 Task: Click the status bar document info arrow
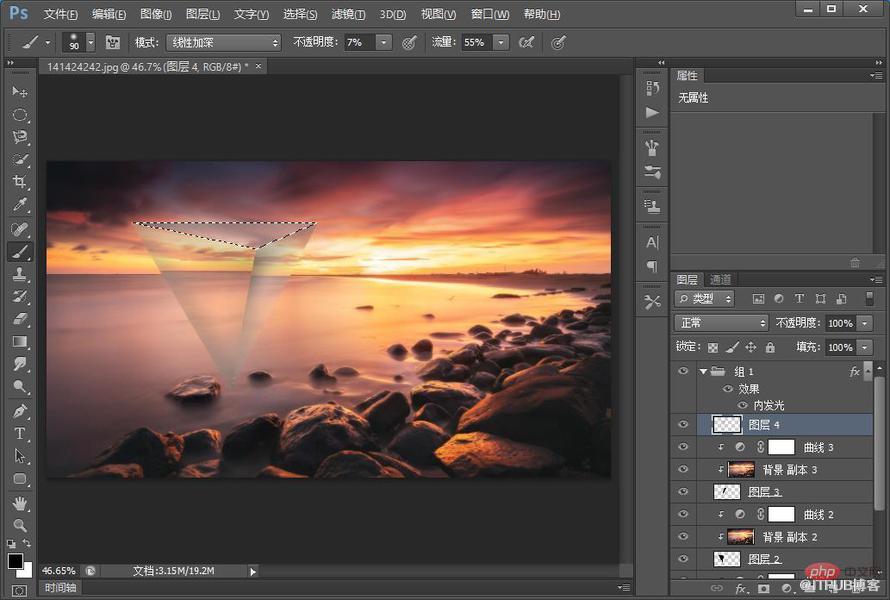click(x=253, y=571)
